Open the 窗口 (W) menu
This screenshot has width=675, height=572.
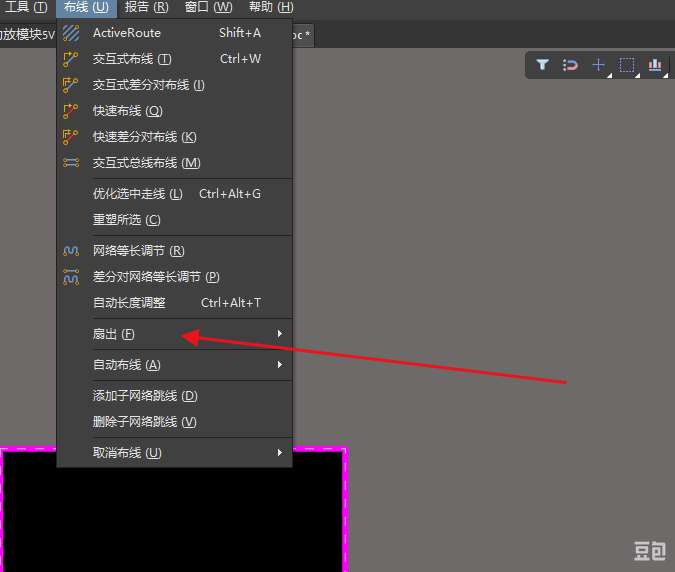208,7
